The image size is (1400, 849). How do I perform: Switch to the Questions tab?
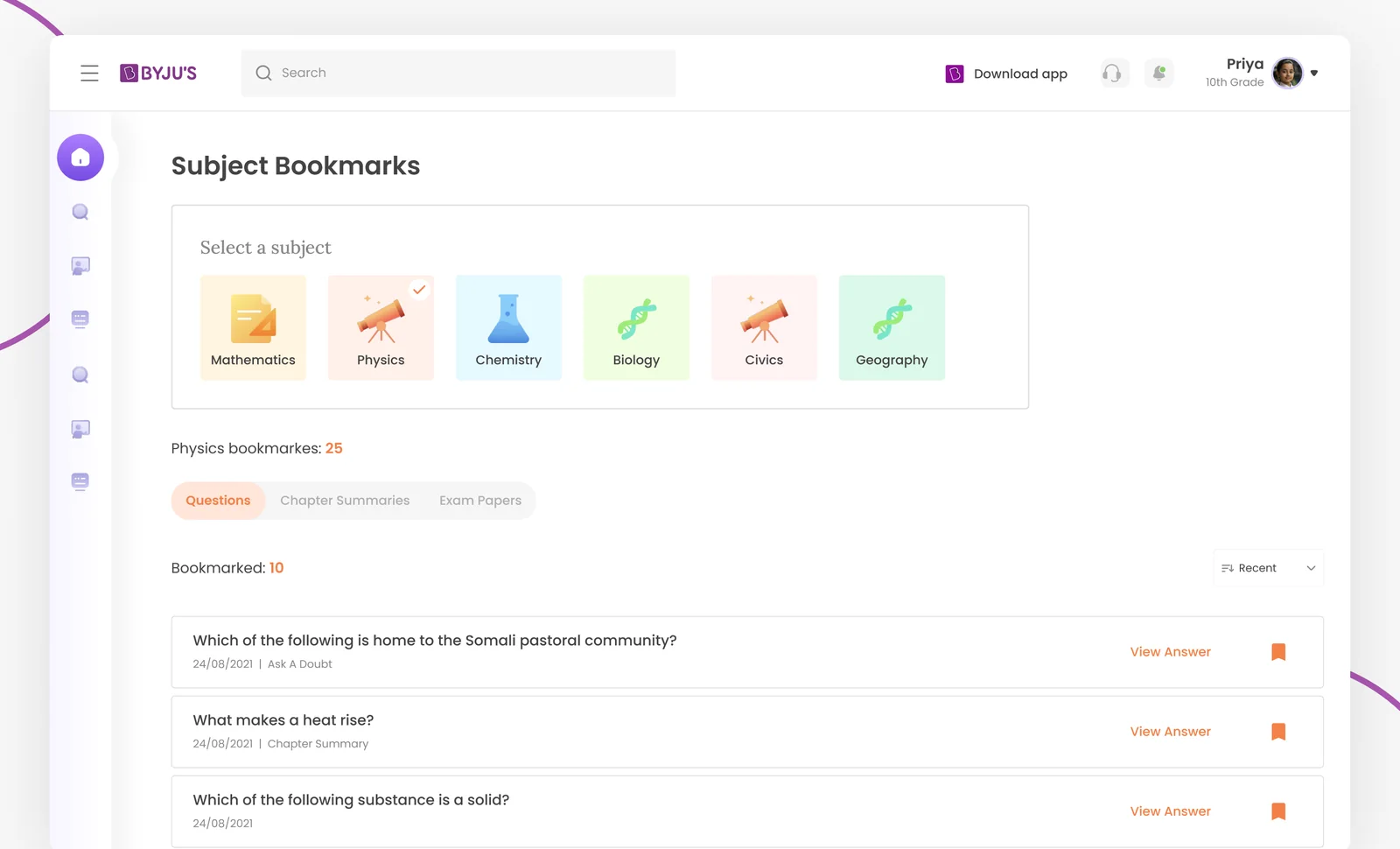(x=218, y=501)
